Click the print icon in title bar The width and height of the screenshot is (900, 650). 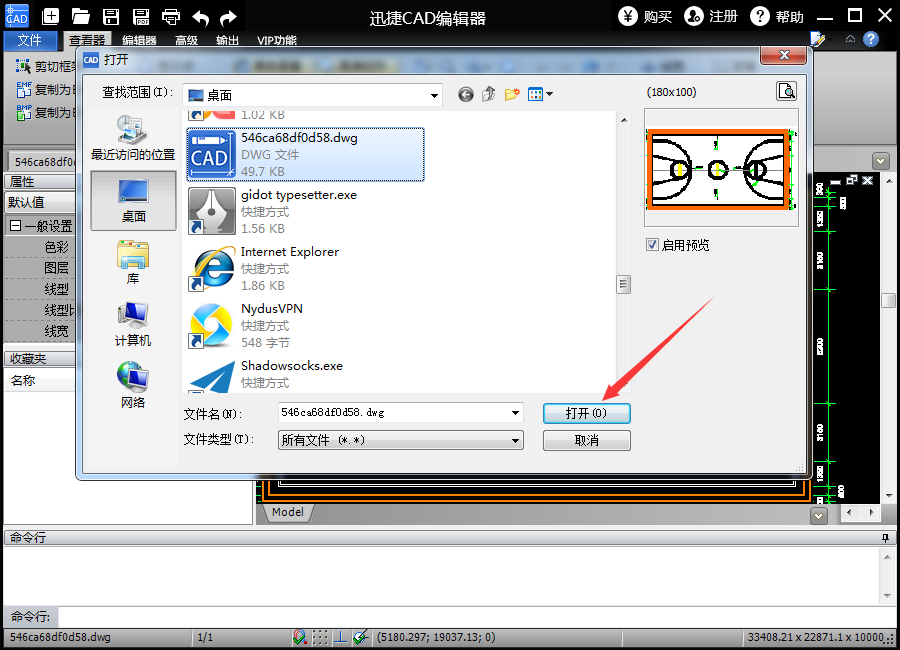[x=170, y=17]
